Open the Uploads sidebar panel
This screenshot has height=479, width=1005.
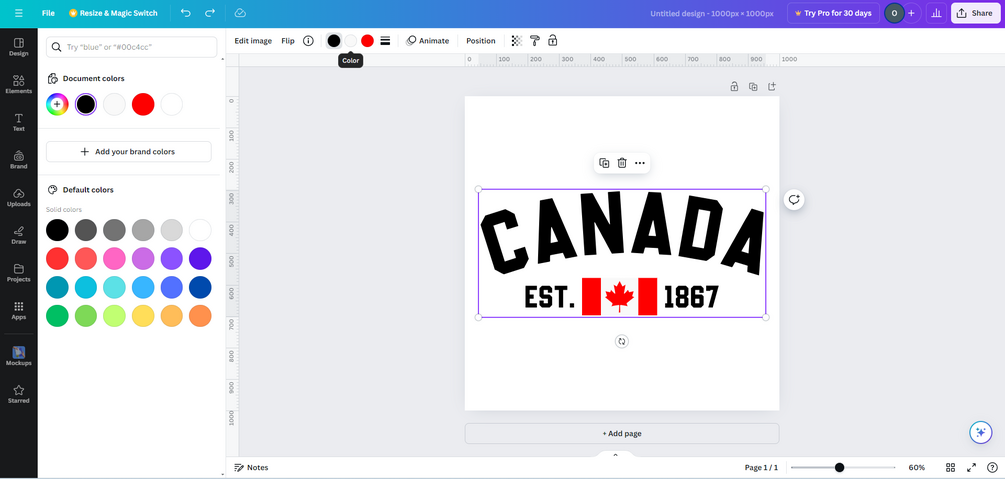pos(19,197)
